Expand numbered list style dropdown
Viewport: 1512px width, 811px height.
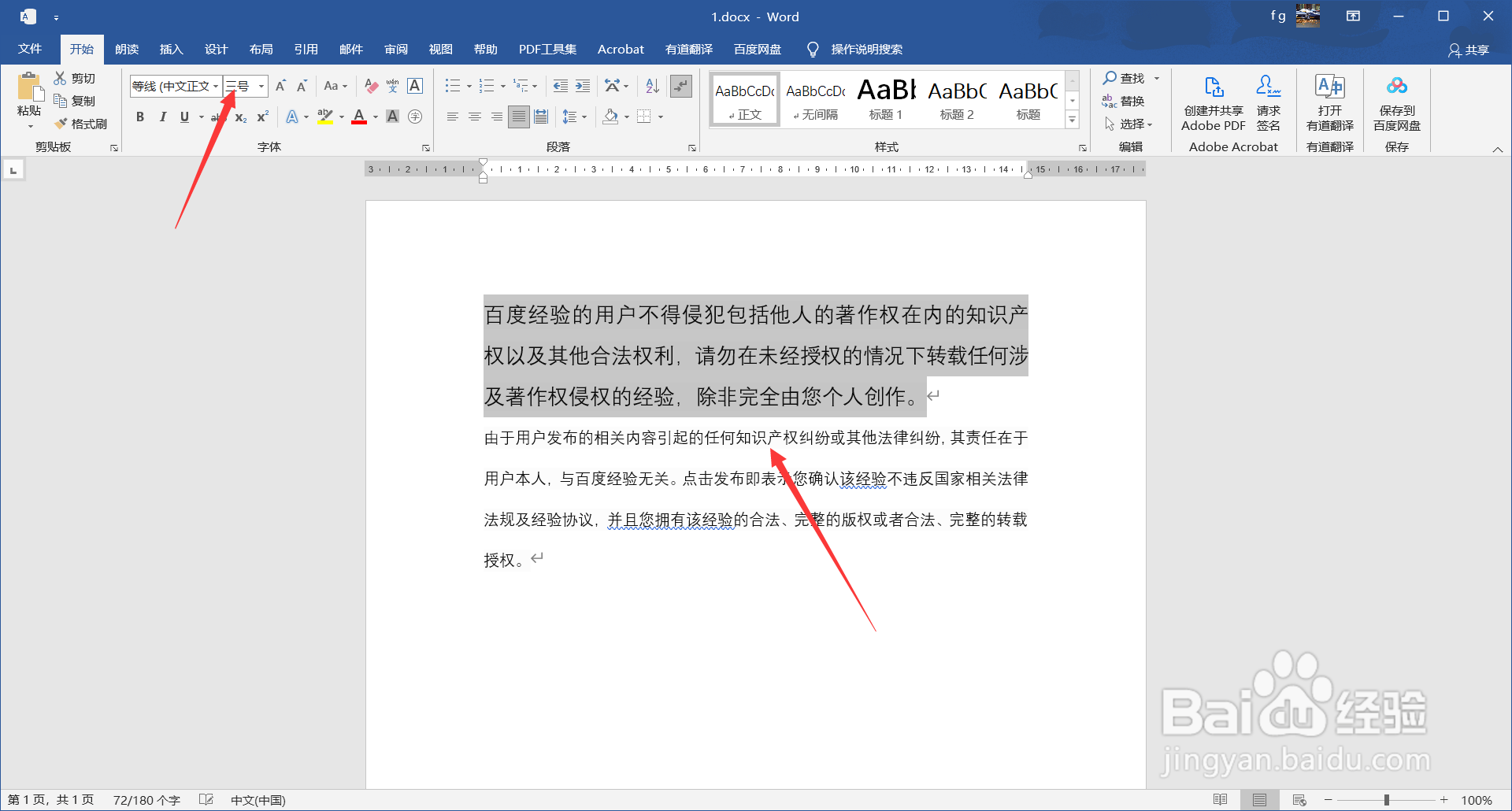pos(502,86)
